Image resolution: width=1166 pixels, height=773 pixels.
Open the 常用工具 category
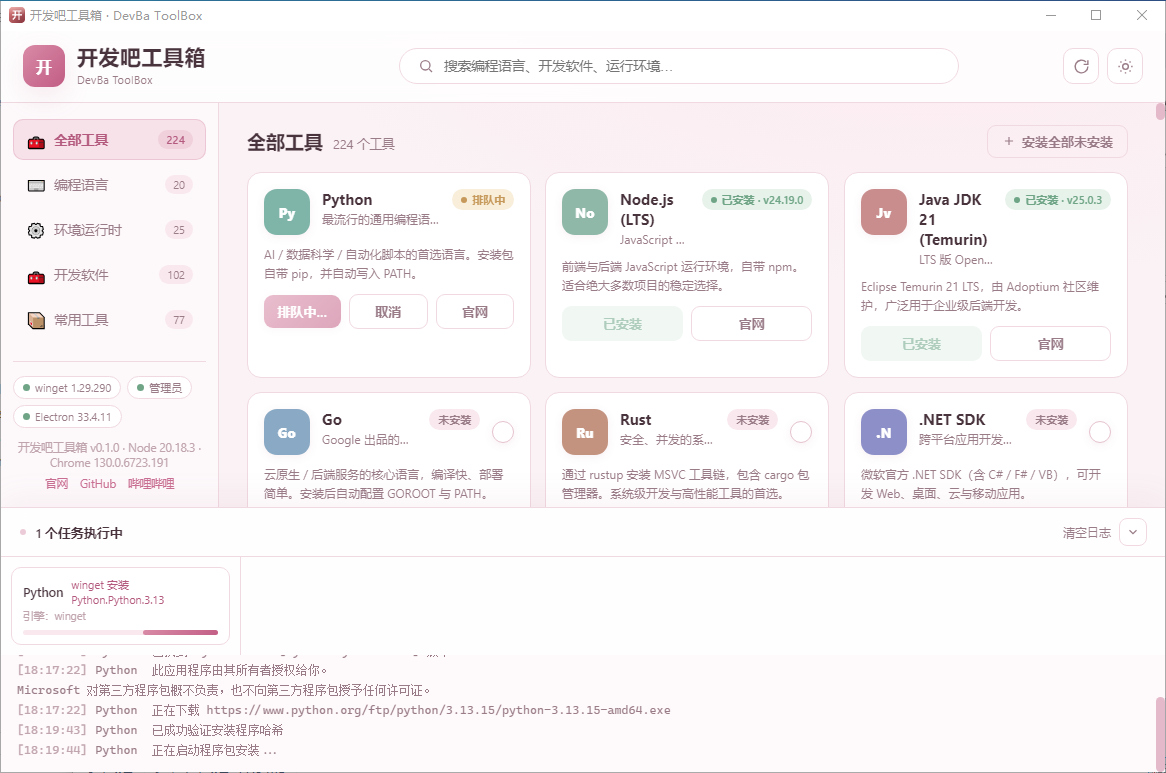pos(109,320)
